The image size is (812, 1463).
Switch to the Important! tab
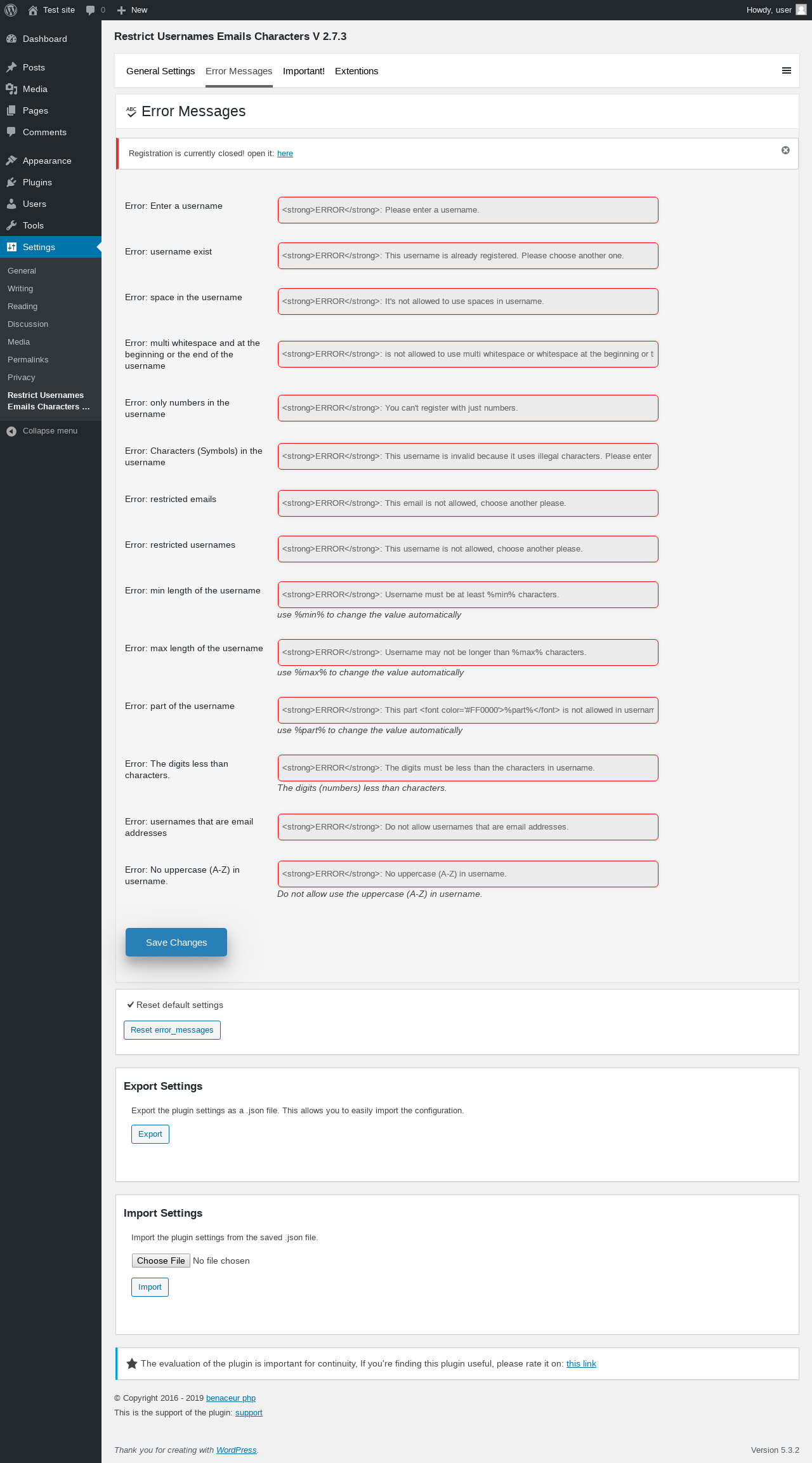coord(303,71)
